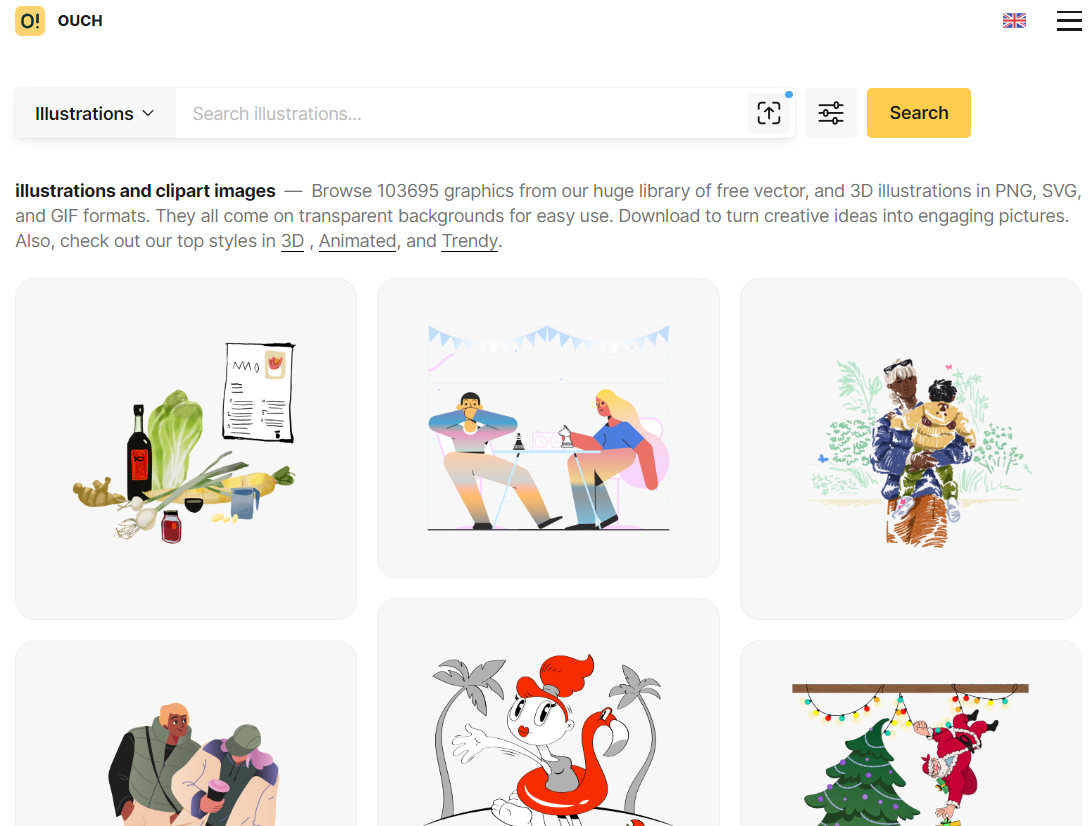
Task: Click the yellow Search button
Action: 918,113
